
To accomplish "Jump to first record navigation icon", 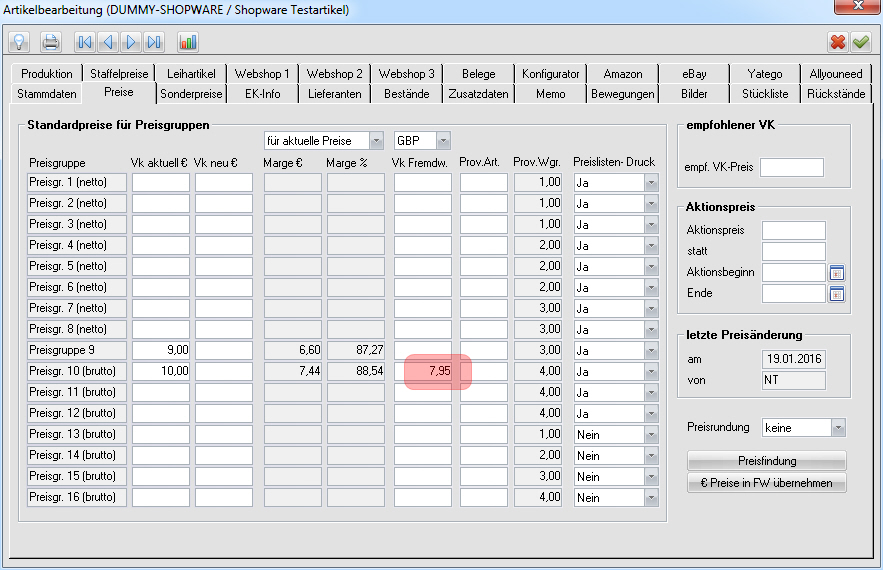I will [85, 42].
